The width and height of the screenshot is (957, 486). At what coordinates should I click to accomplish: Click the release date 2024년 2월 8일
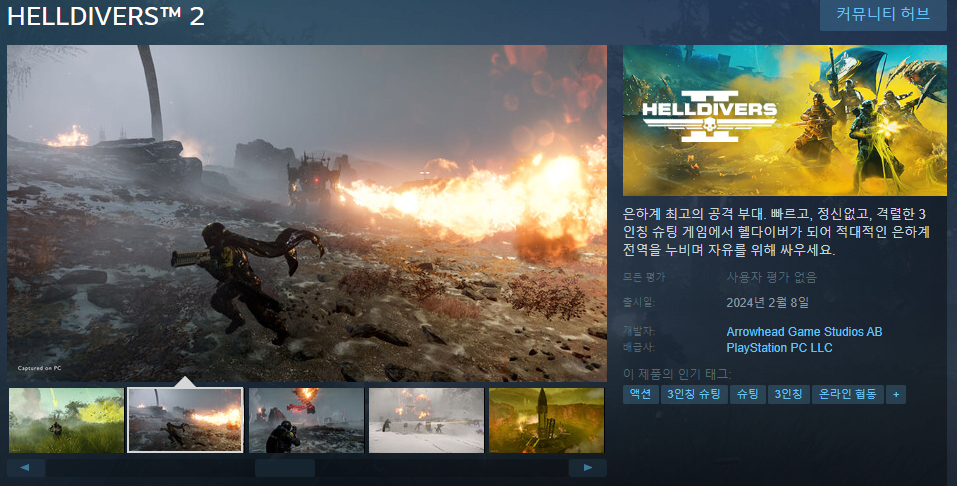click(x=767, y=302)
